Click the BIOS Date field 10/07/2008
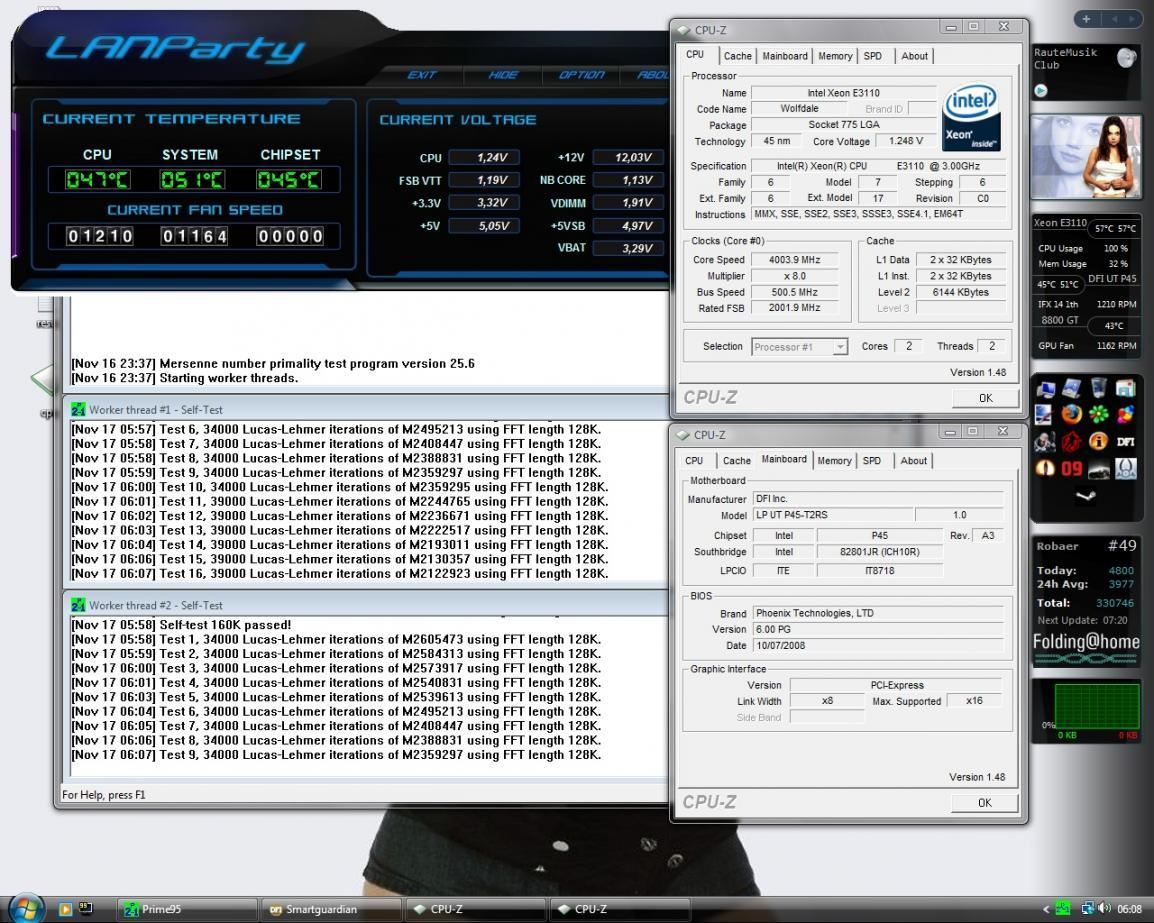Viewport: 1154px width, 923px height. click(879, 646)
